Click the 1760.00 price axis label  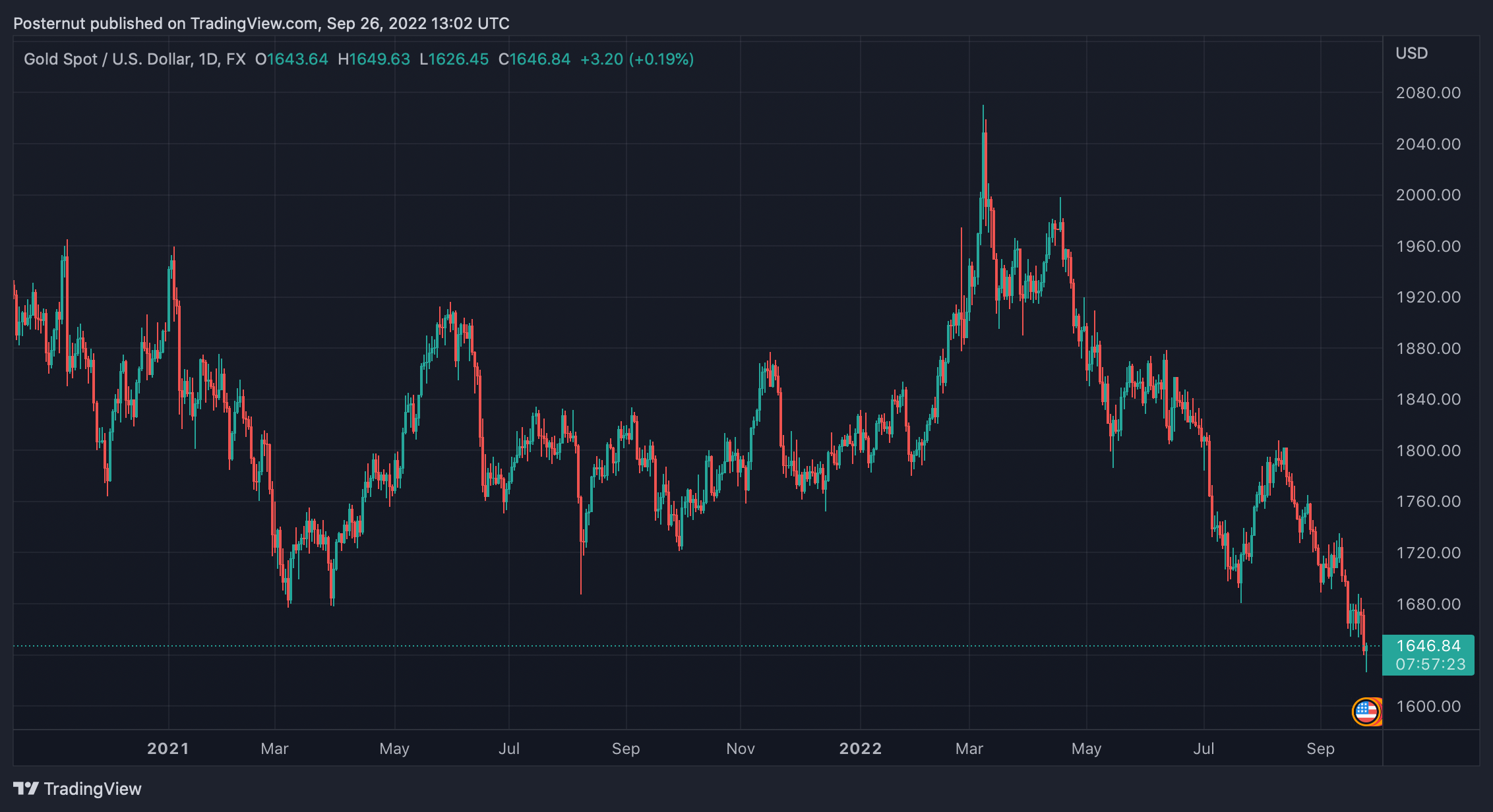(1428, 502)
